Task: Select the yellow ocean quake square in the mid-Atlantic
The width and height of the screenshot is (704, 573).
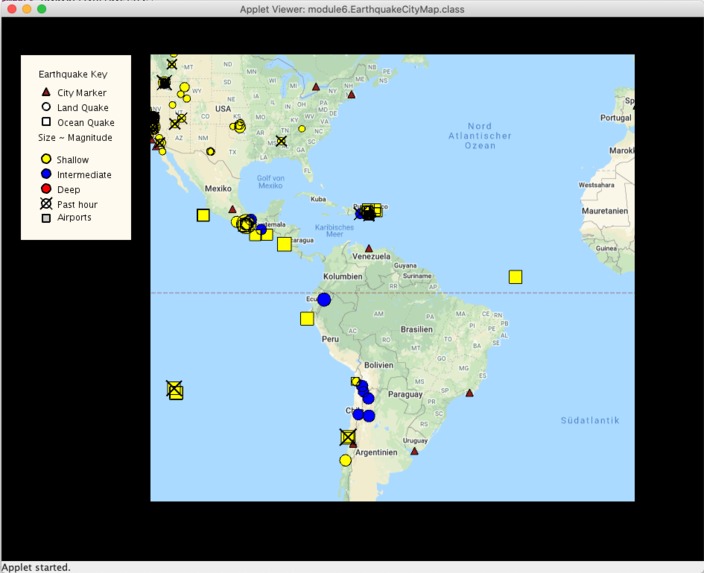Action: [x=515, y=277]
